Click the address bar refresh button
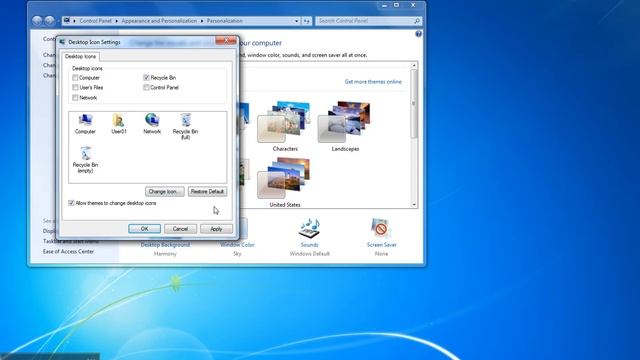 coord(307,21)
